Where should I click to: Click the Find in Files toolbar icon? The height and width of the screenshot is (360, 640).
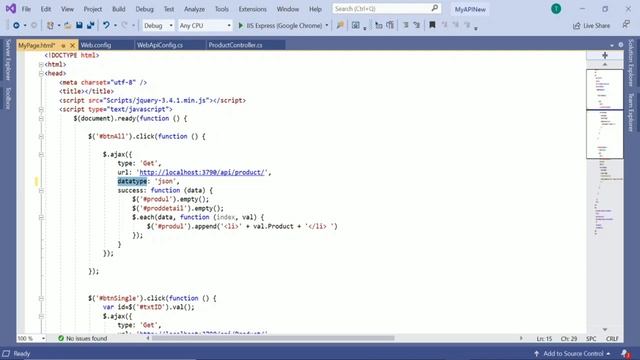click(340, 25)
